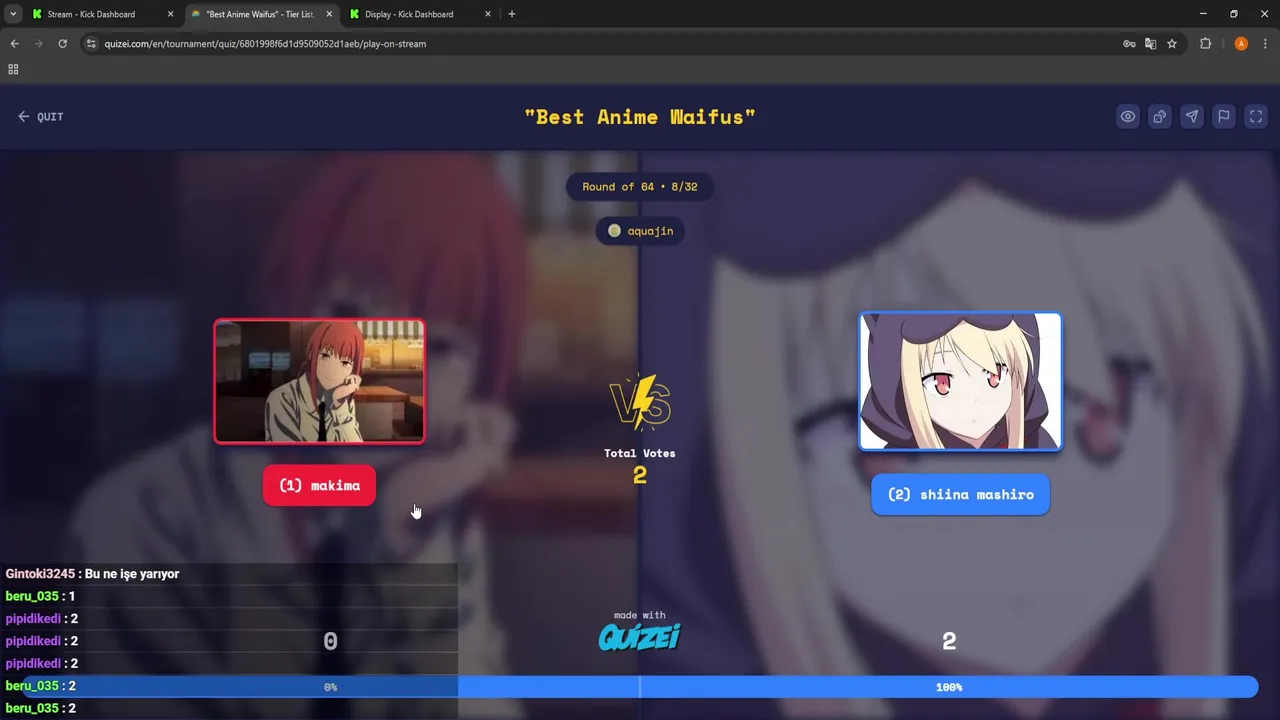Click beru_035 : 1 chat message
This screenshot has width=1280, height=720.
[x=40, y=596]
